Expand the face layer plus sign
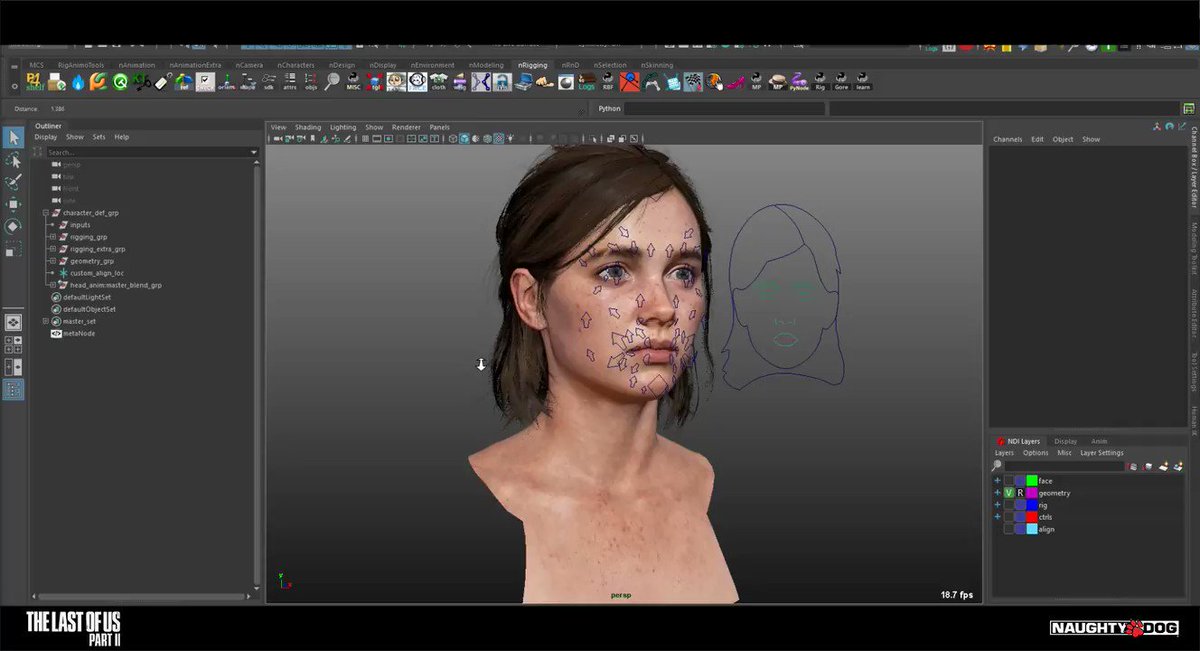Viewport: 1200px width, 651px height. [x=997, y=481]
